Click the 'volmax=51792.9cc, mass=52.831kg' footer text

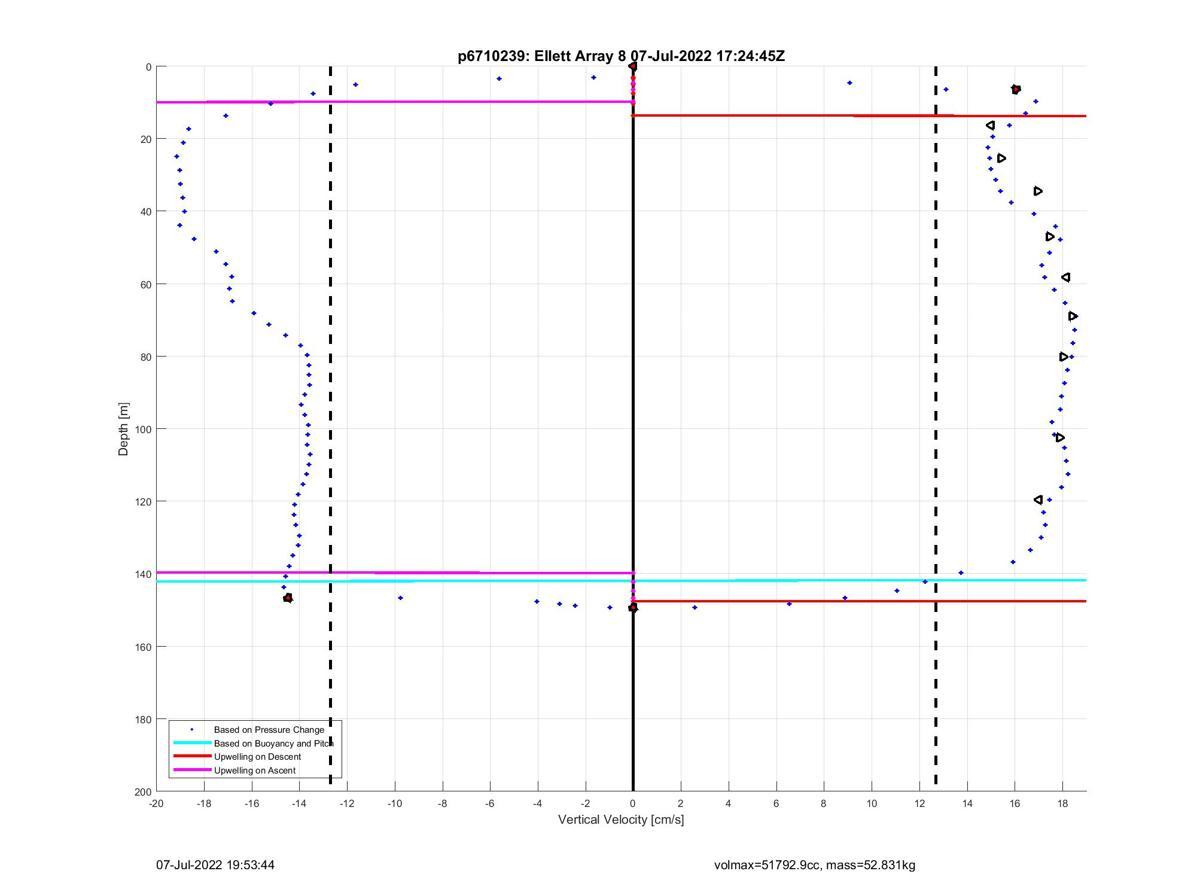pos(815,865)
